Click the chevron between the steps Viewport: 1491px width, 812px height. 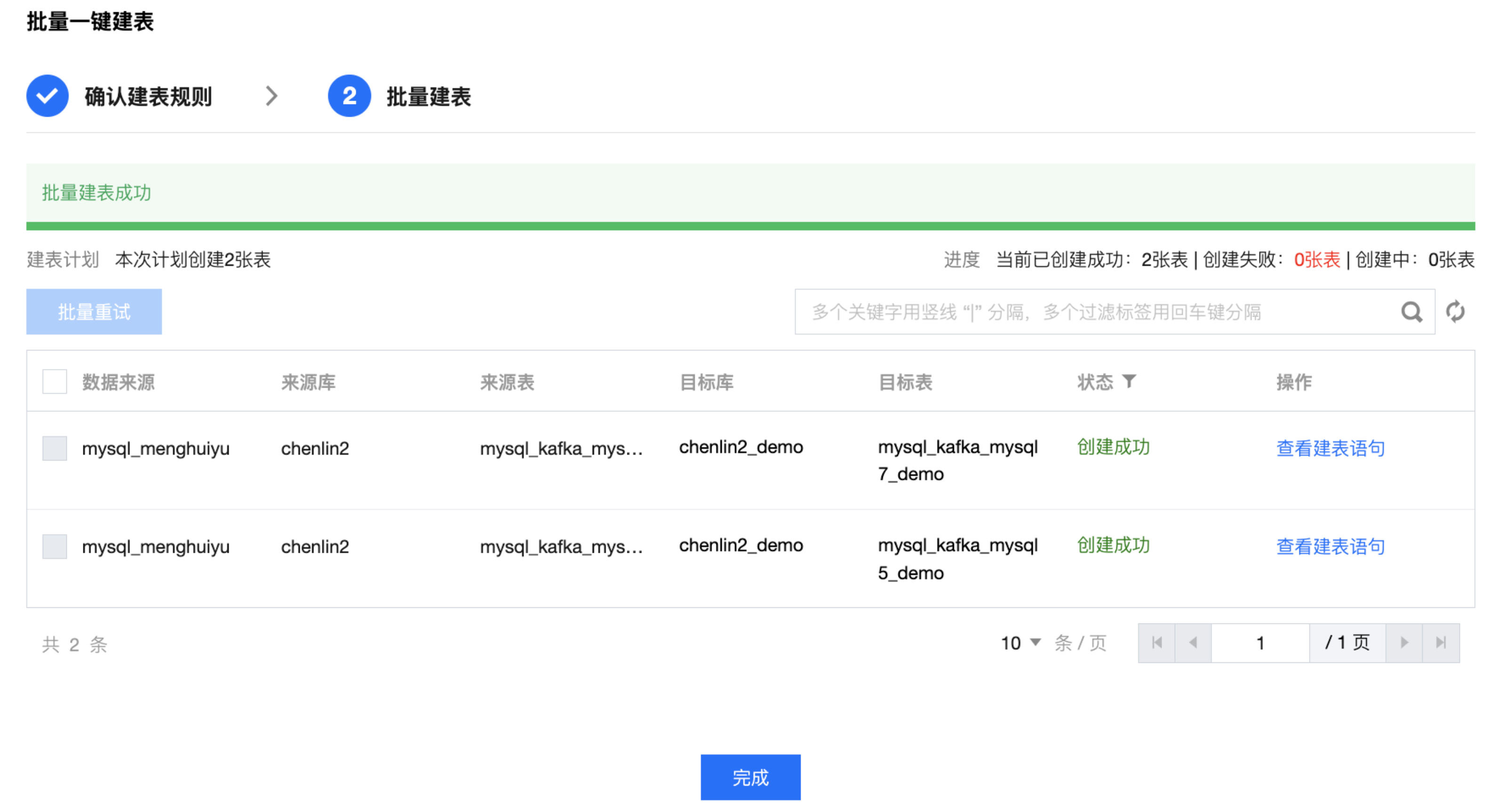272,96
